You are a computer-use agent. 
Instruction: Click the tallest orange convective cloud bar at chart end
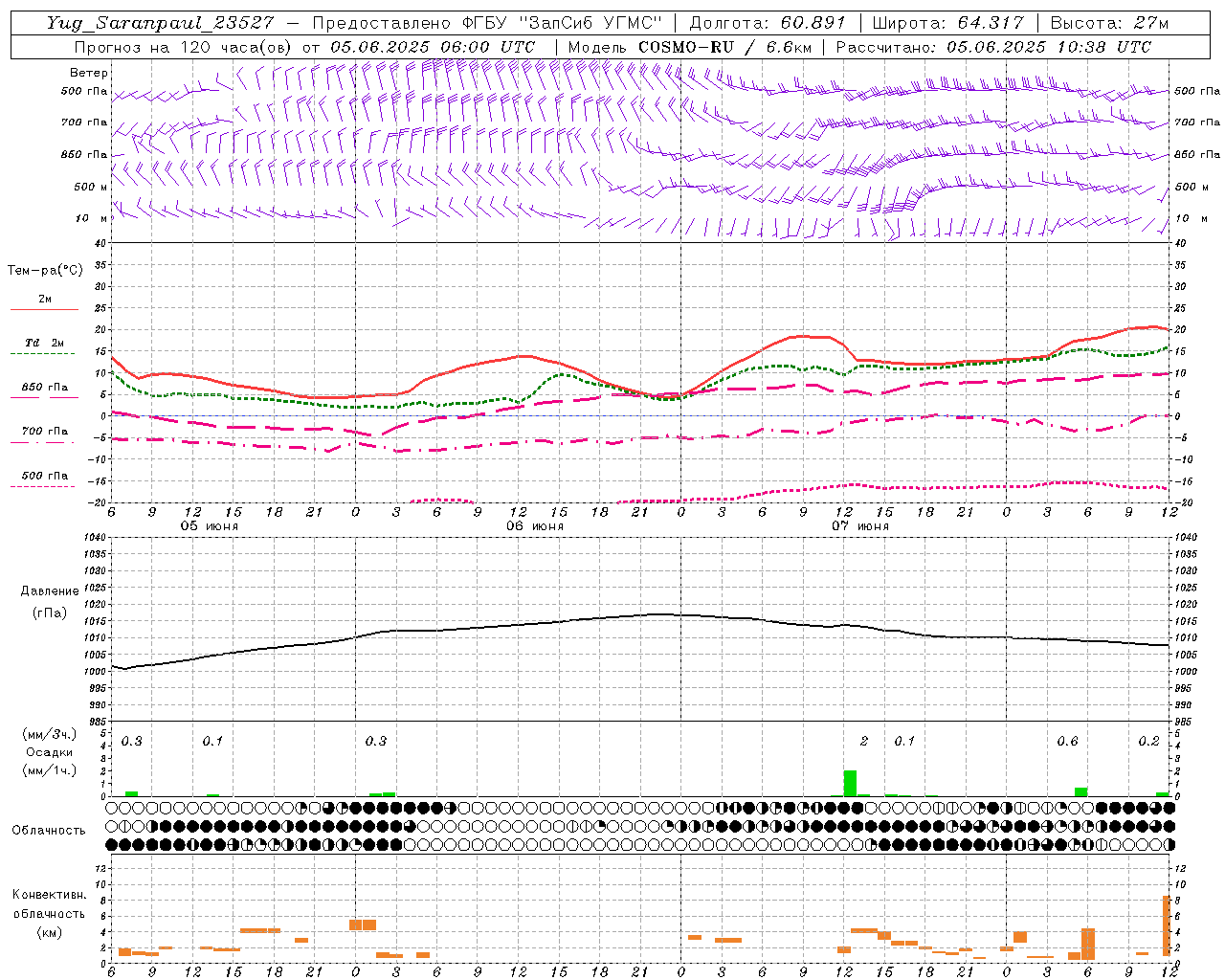tap(1167, 925)
